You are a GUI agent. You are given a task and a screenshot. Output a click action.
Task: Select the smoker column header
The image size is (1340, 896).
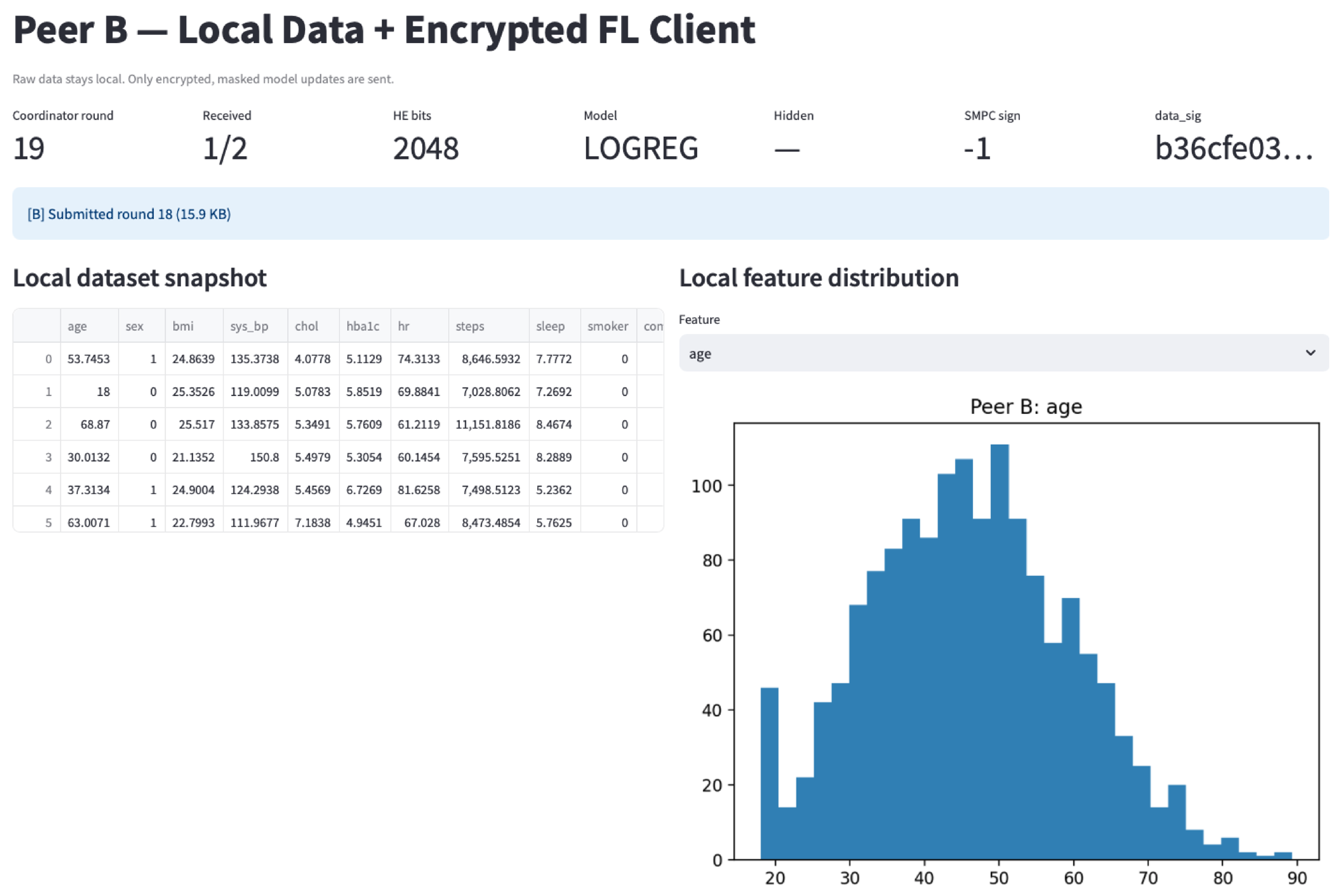(x=607, y=326)
